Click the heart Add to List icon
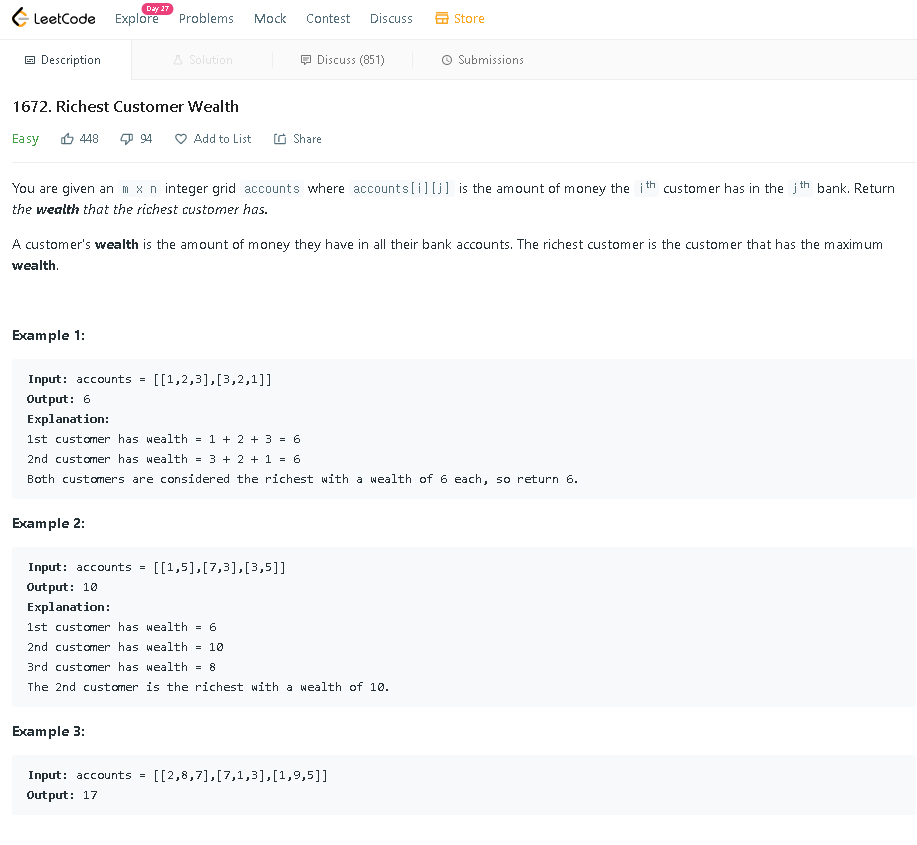Screen dimensions: 917x845 181,139
